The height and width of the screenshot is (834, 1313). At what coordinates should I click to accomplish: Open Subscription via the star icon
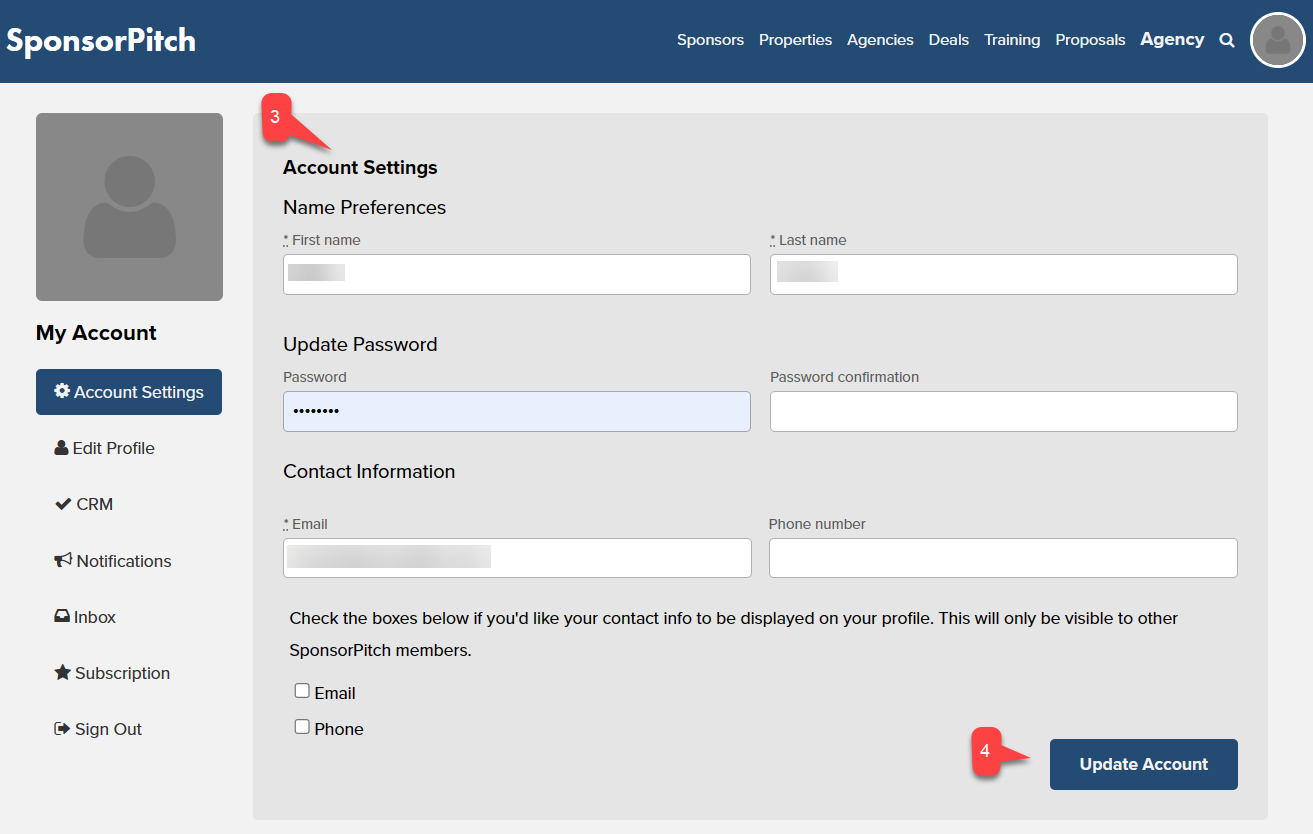click(x=111, y=672)
